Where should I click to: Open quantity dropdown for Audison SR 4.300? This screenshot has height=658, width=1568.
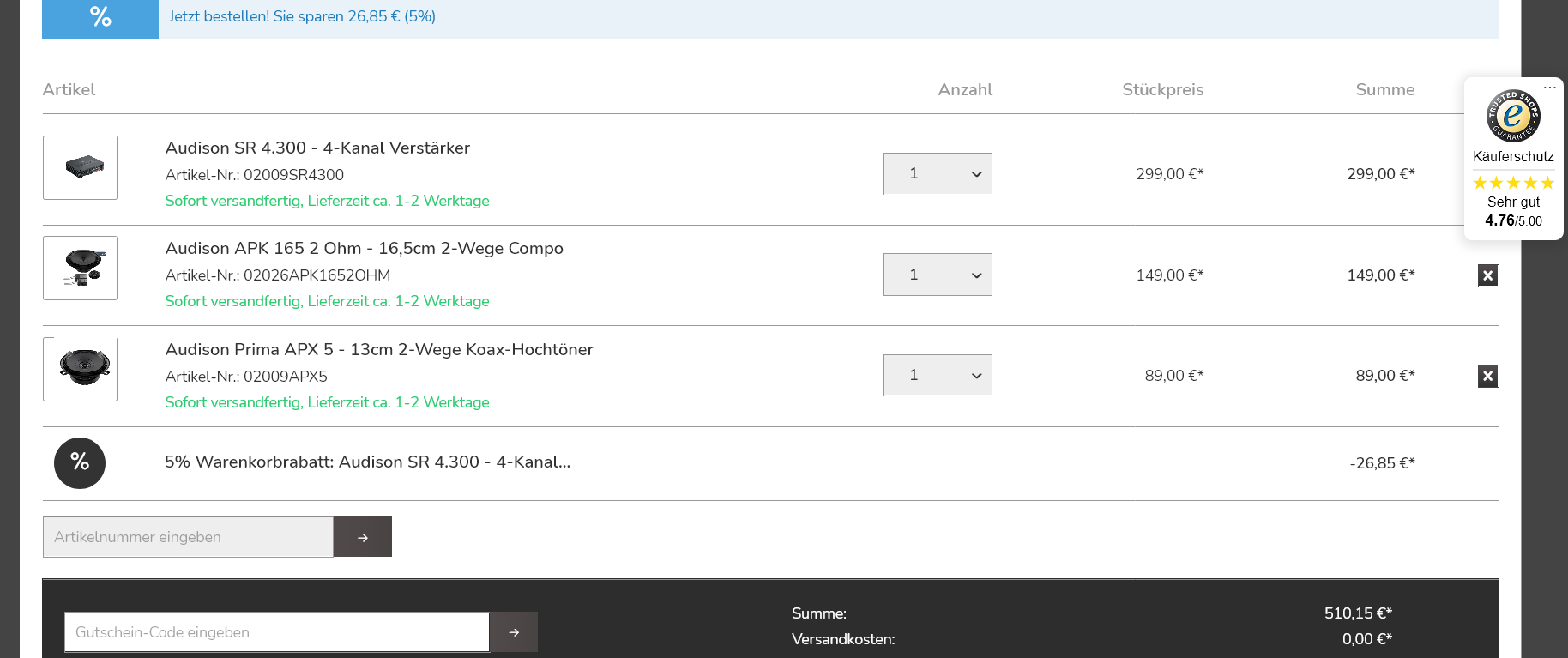pos(937,174)
